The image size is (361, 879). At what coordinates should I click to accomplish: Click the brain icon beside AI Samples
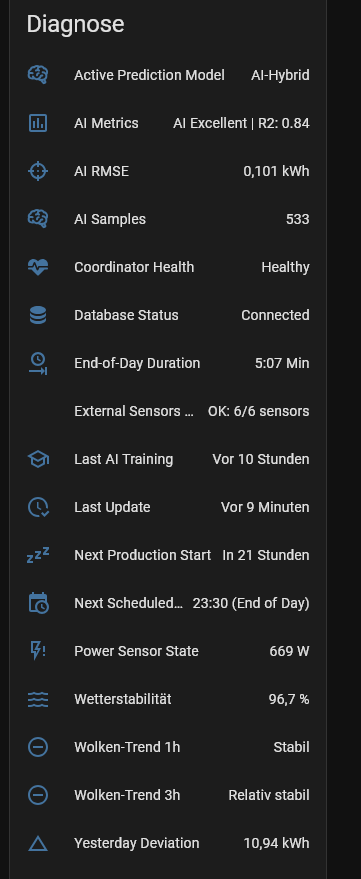tap(38, 219)
